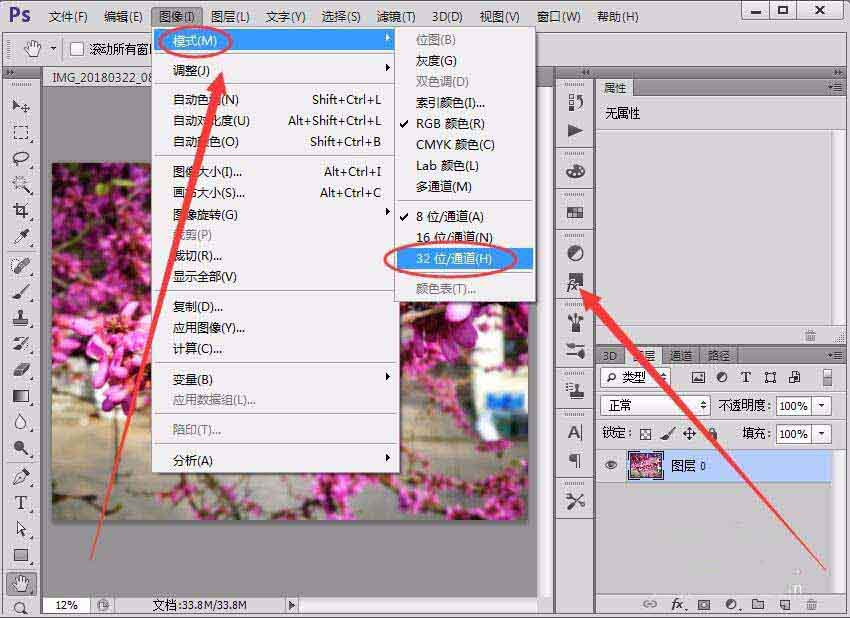Toggle 滚动所有窗口 checkbox in options bar
Screen dimensions: 850x618
pyautogui.click(x=76, y=47)
